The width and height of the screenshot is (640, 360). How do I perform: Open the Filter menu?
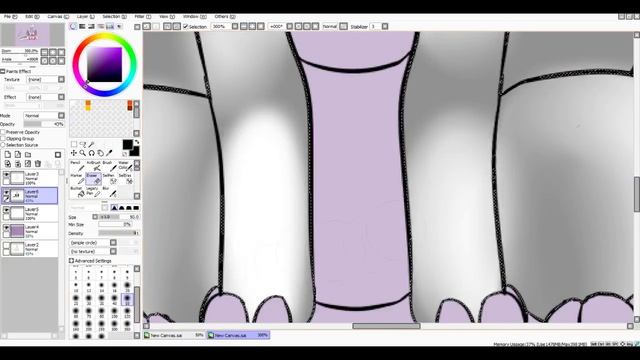142,17
